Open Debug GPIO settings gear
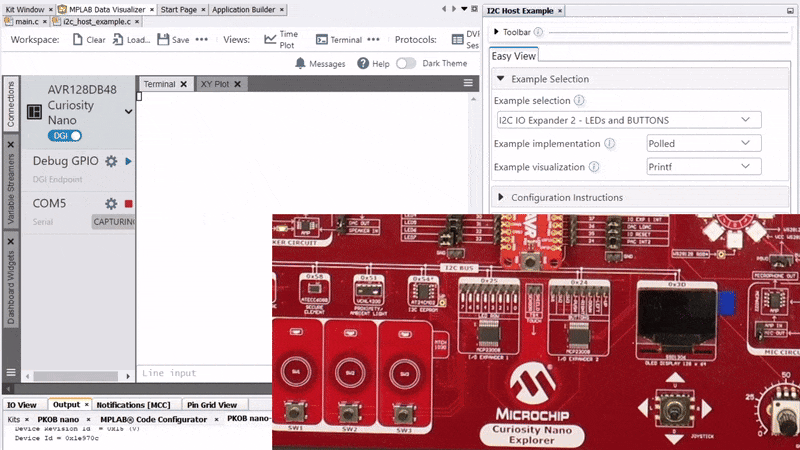Screen dimensions: 800x450 (x=111, y=161)
